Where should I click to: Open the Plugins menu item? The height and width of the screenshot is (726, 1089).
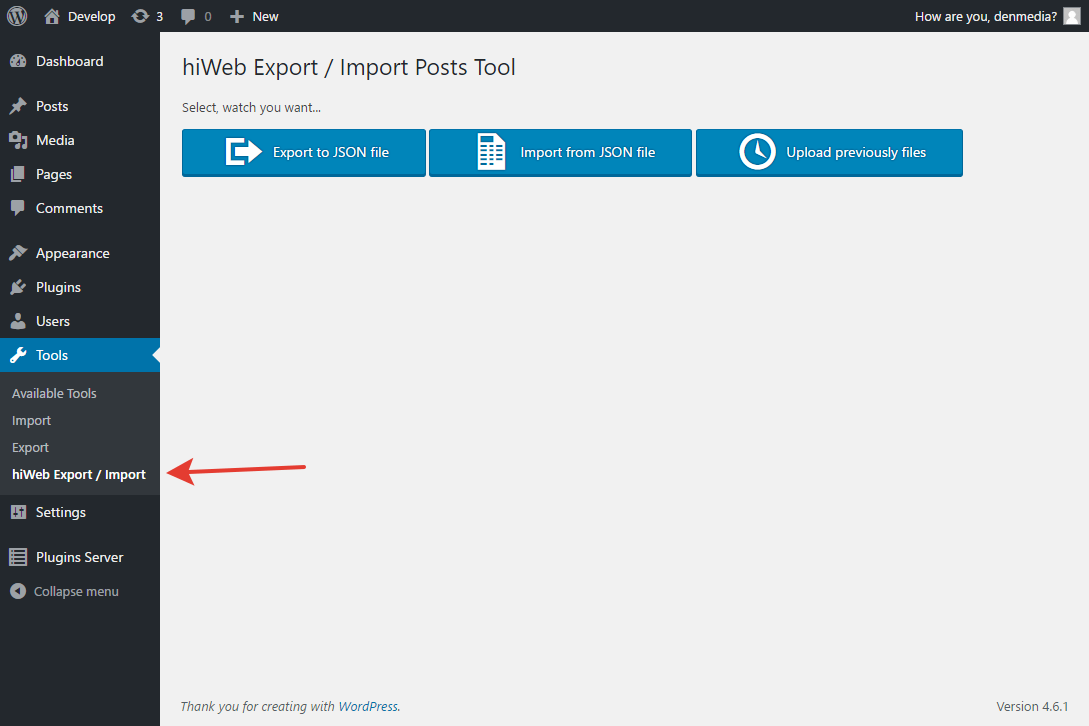[x=80, y=287]
